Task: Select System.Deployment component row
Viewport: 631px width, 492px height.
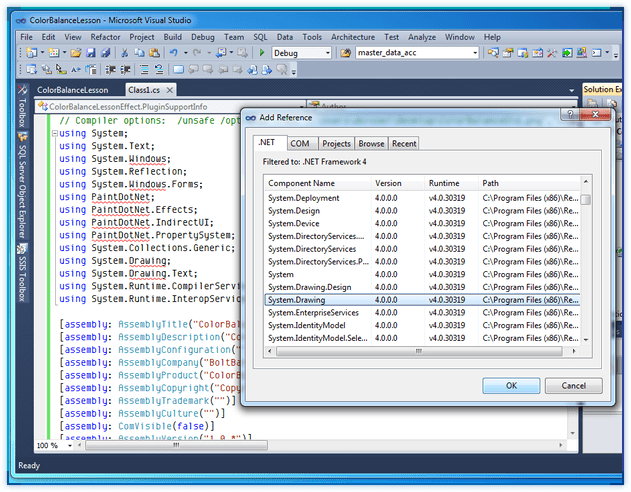Action: point(422,198)
